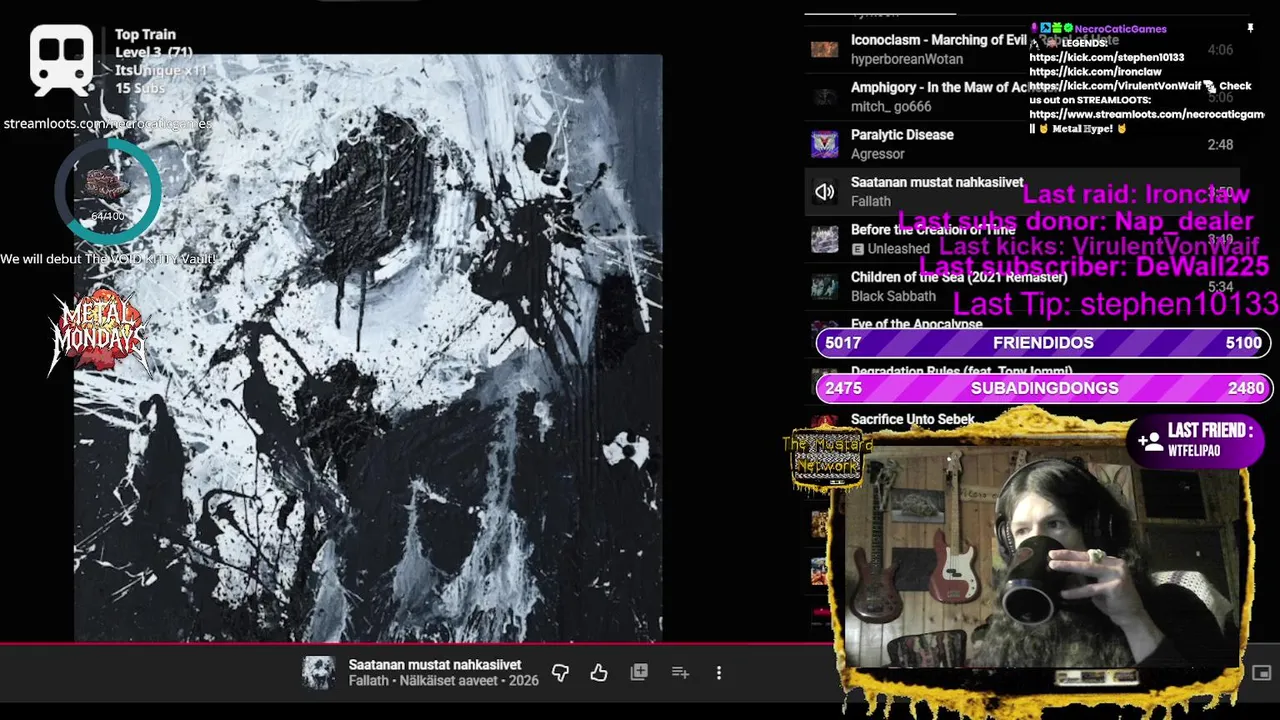1280x720 pixels.
Task: Click Paralytic Disease album thumbnail
Action: (x=824, y=144)
